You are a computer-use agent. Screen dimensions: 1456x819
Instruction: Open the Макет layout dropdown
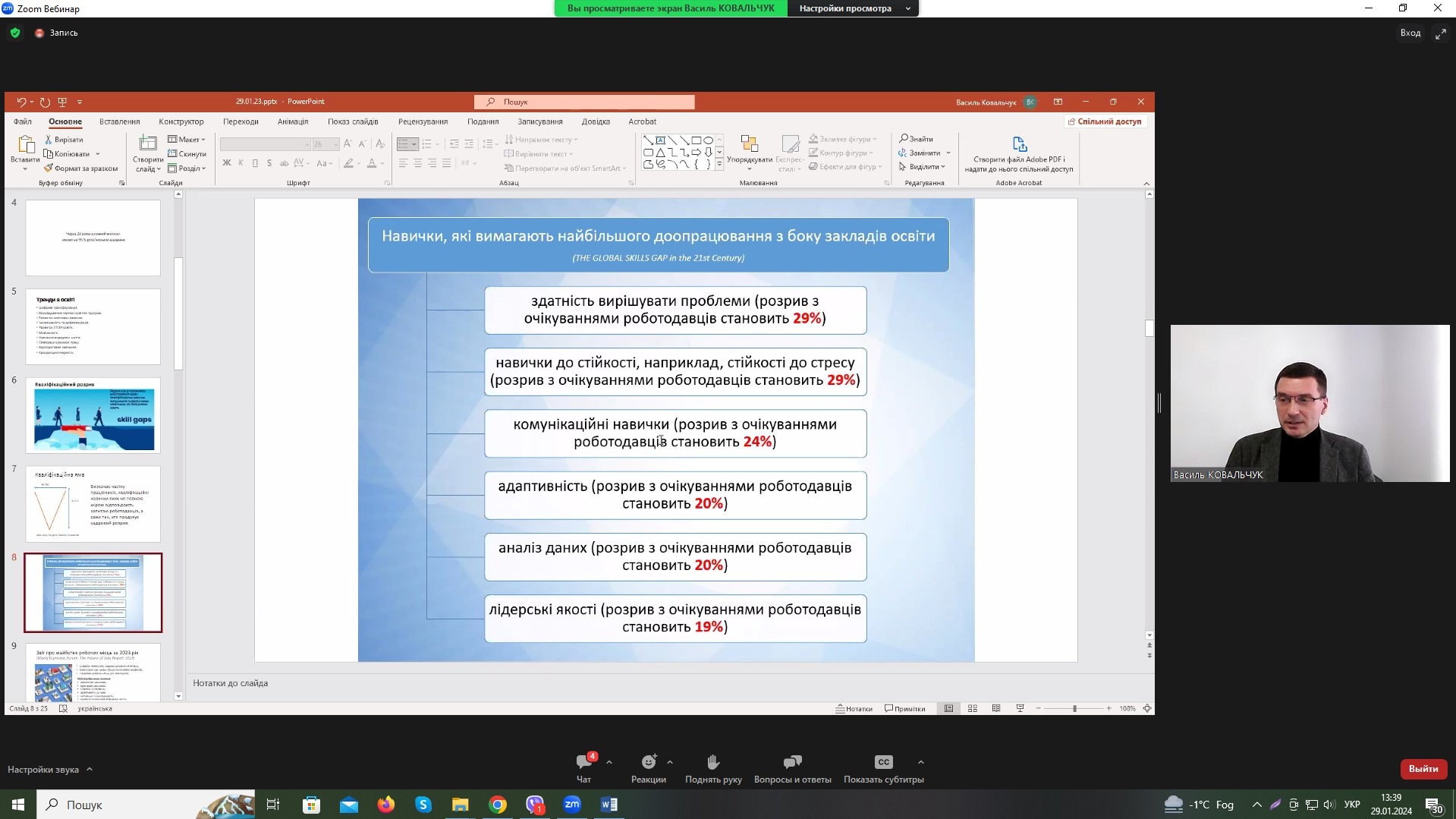[187, 140]
